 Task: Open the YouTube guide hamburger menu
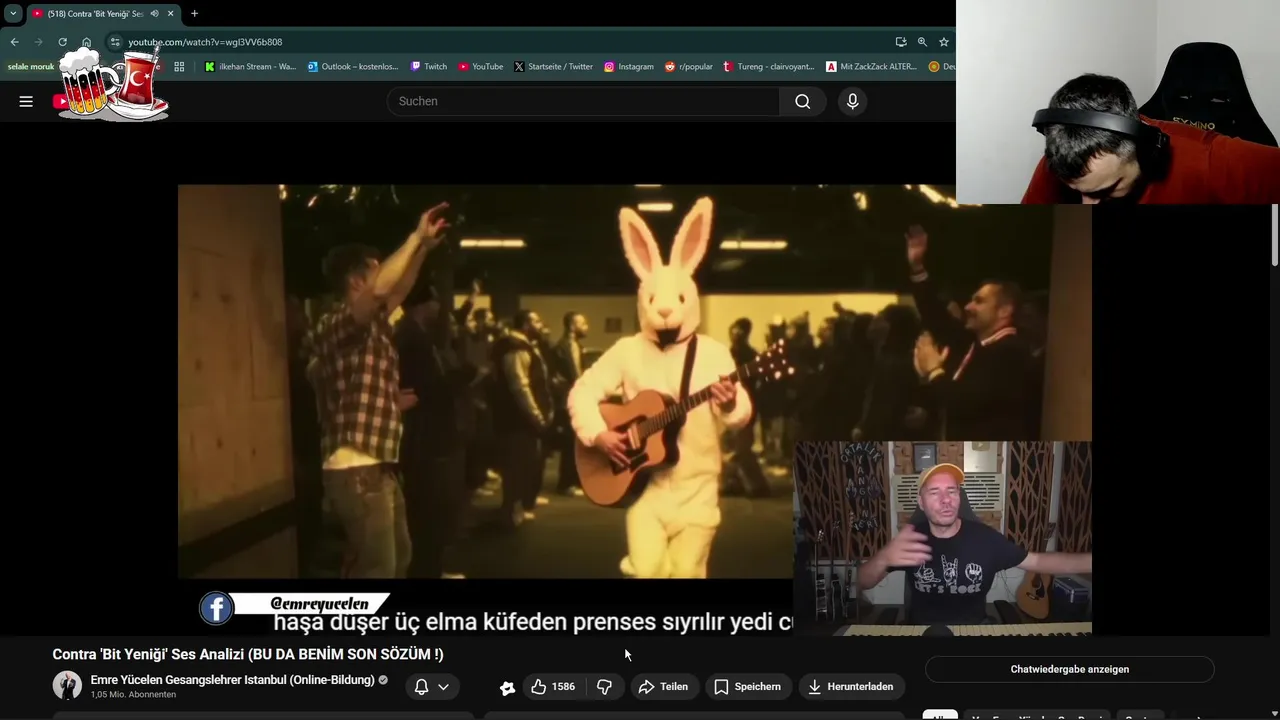(26, 101)
